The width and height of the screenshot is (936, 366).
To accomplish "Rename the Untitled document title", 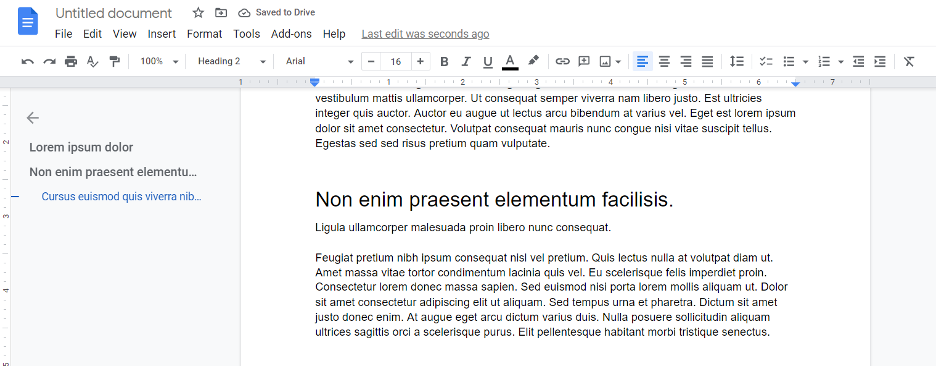I will tap(113, 13).
